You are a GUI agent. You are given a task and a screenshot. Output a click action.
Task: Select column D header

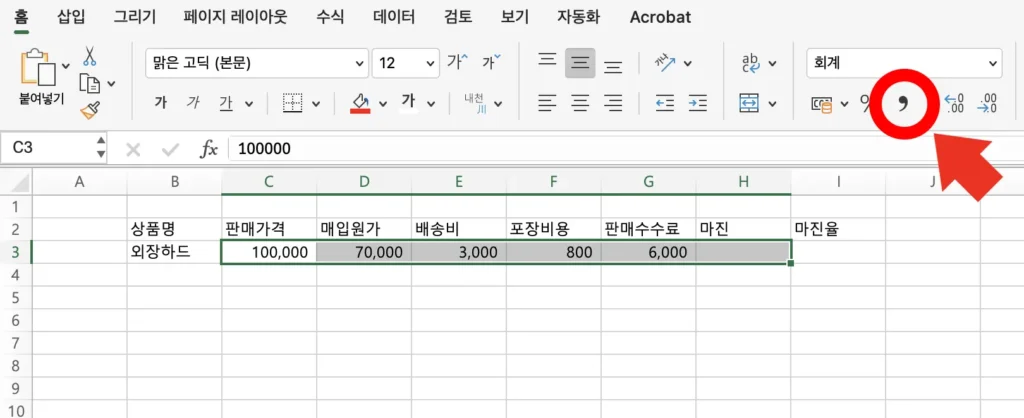[364, 182]
